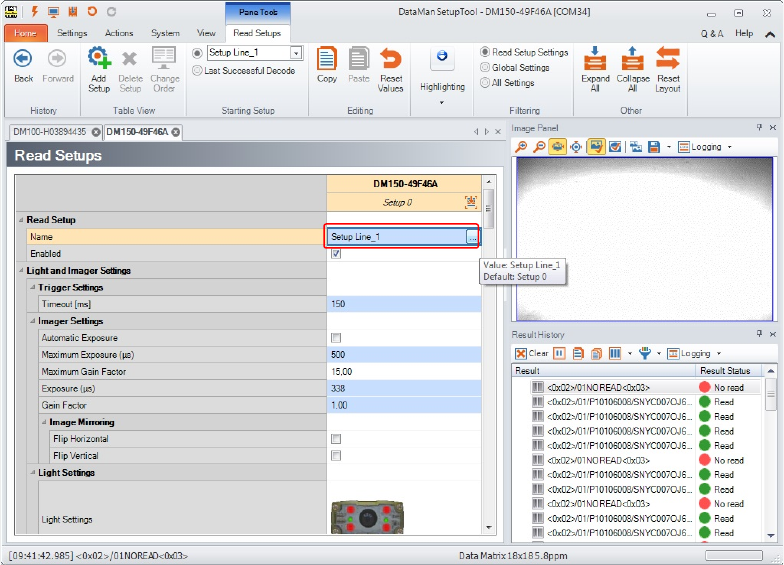Viewport: 784px width, 565px height.
Task: Click the Collapse All icon
Action: click(x=632, y=60)
